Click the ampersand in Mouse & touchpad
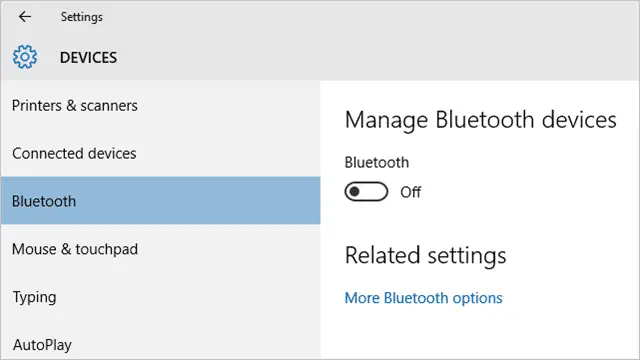640x360 pixels. [x=66, y=249]
